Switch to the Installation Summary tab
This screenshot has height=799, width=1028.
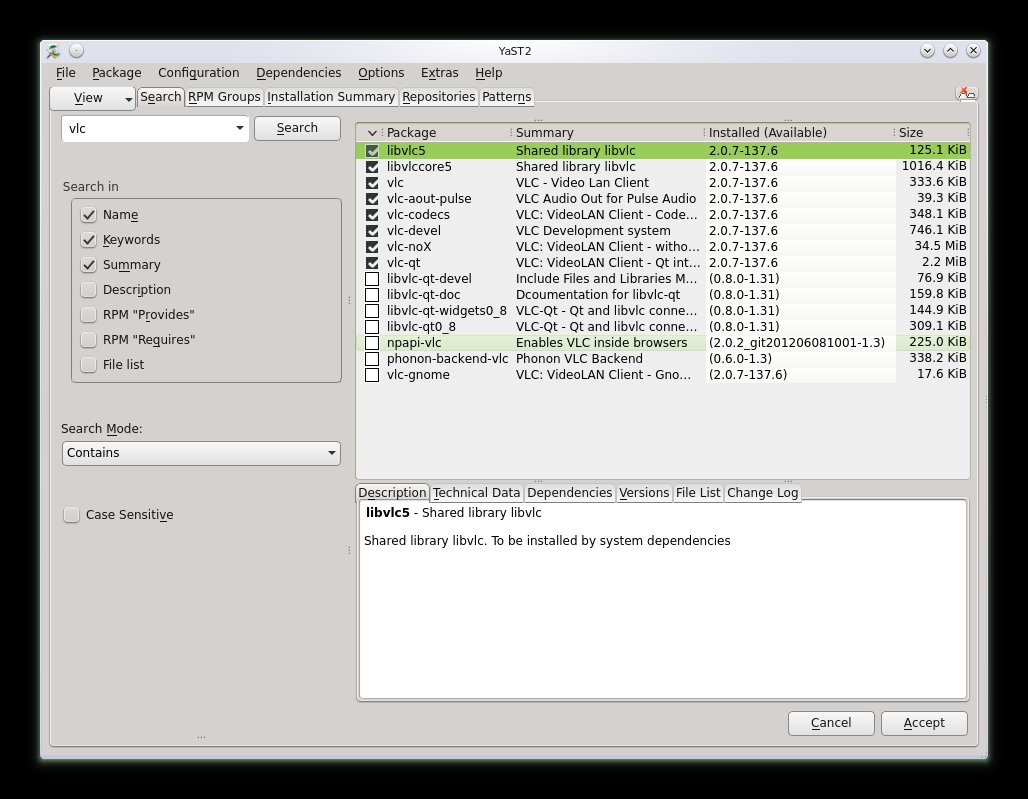point(331,97)
